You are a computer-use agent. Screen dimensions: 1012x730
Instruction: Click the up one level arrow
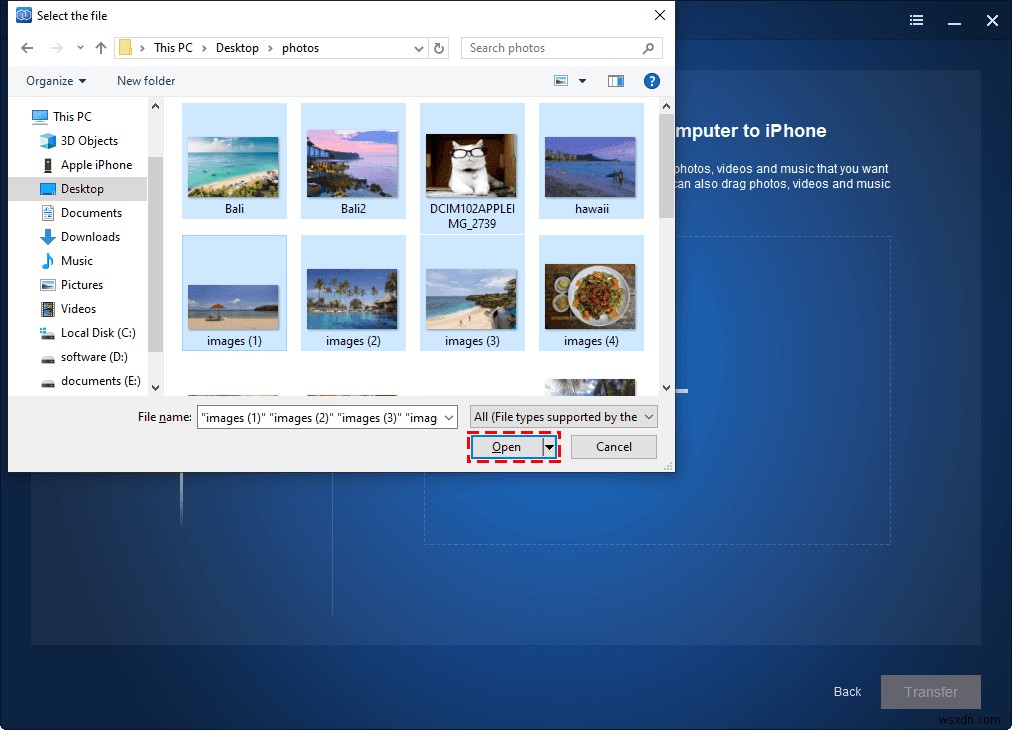pos(100,47)
